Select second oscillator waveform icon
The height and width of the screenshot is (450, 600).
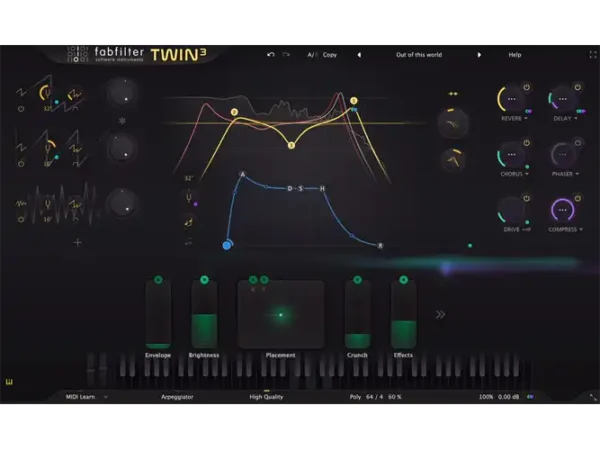[x=21, y=147]
